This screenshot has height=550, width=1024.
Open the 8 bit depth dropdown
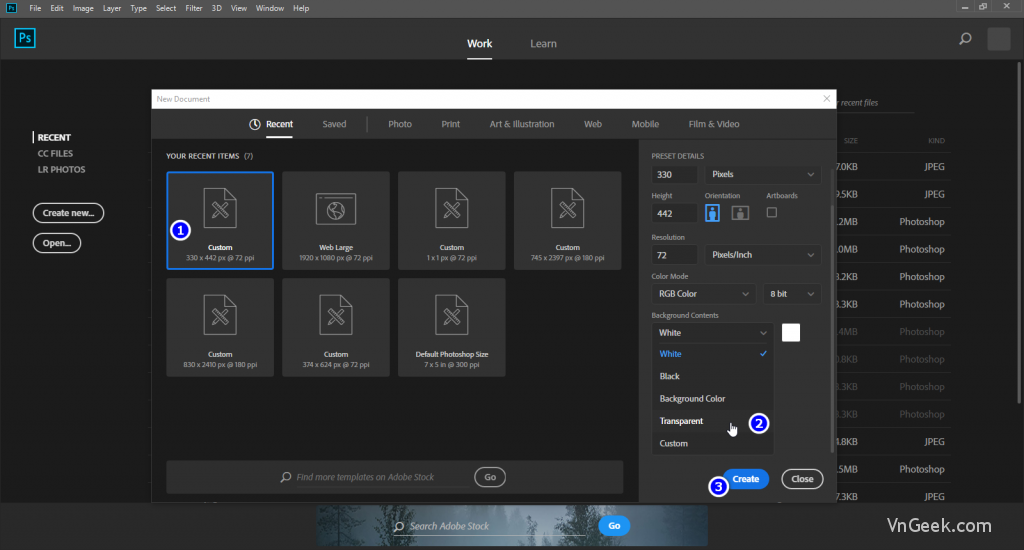tap(792, 294)
